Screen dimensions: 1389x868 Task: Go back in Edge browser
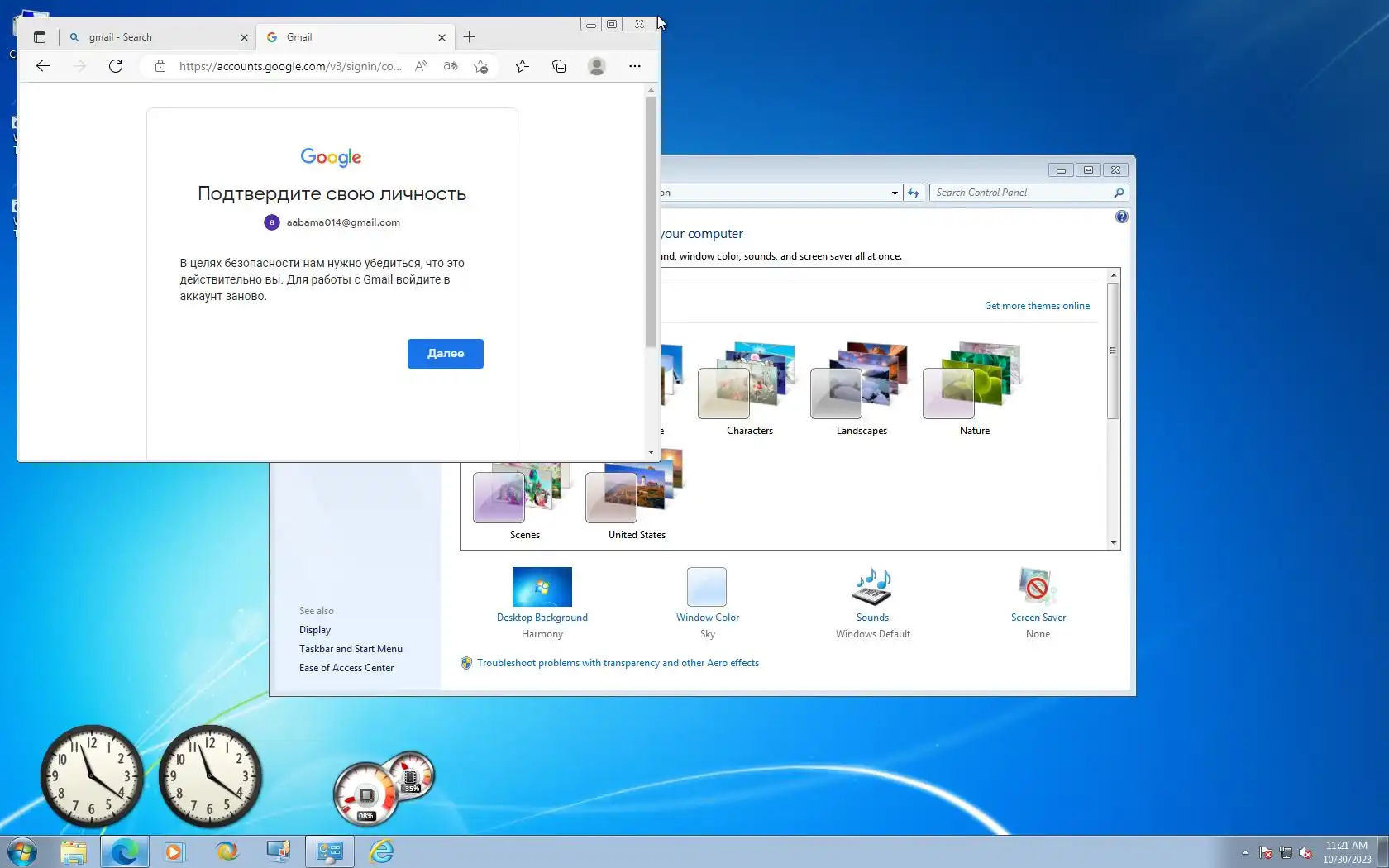[43, 66]
